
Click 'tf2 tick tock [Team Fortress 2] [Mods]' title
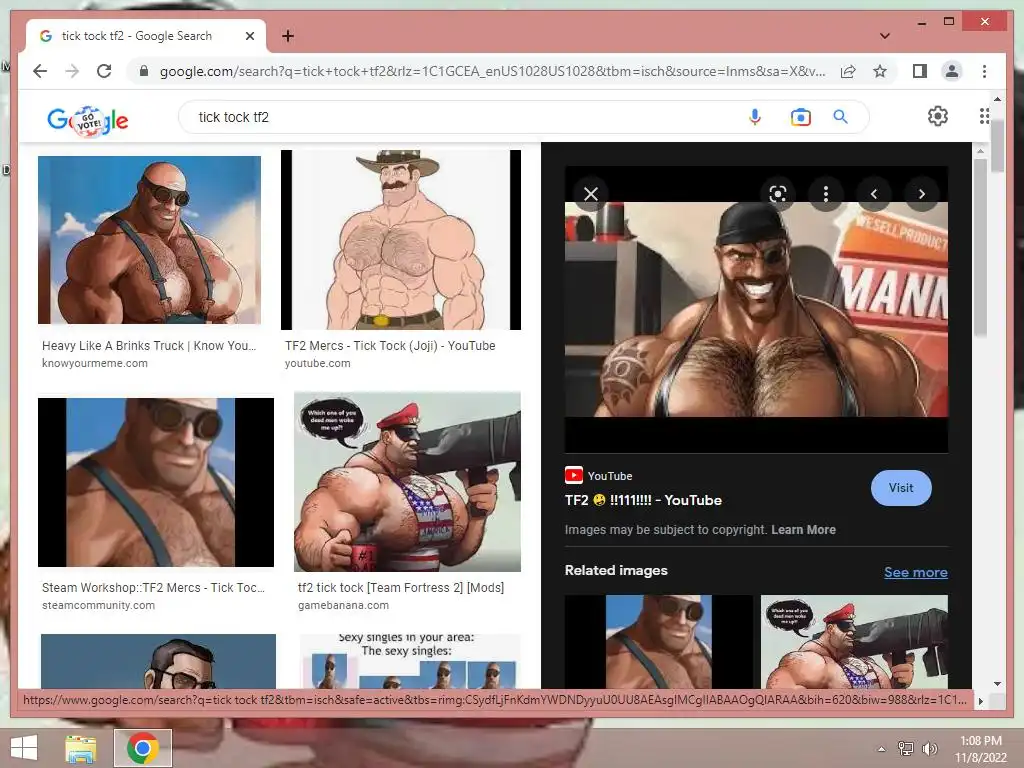(x=401, y=588)
